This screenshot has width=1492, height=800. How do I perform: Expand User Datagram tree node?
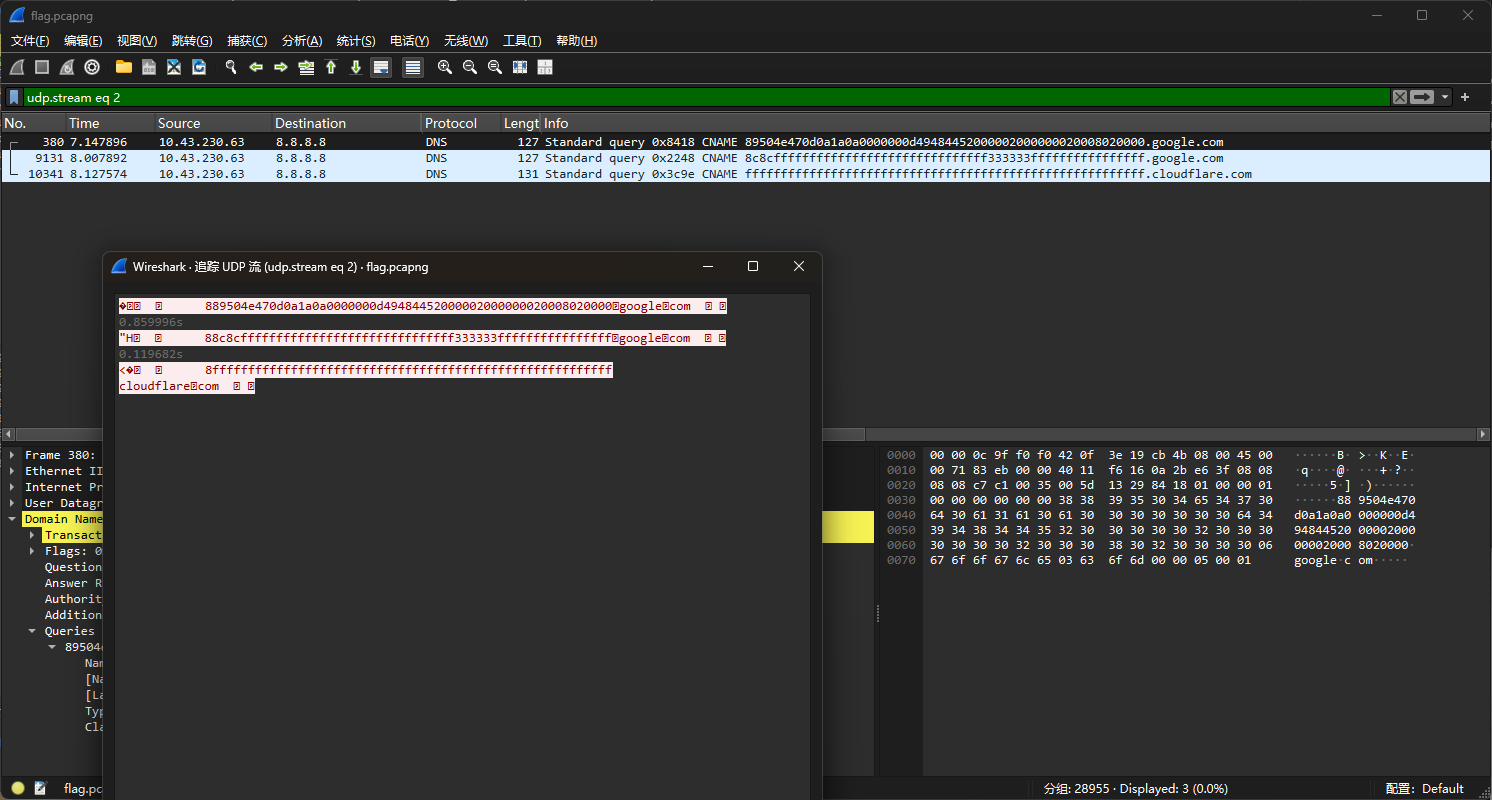[x=13, y=503]
